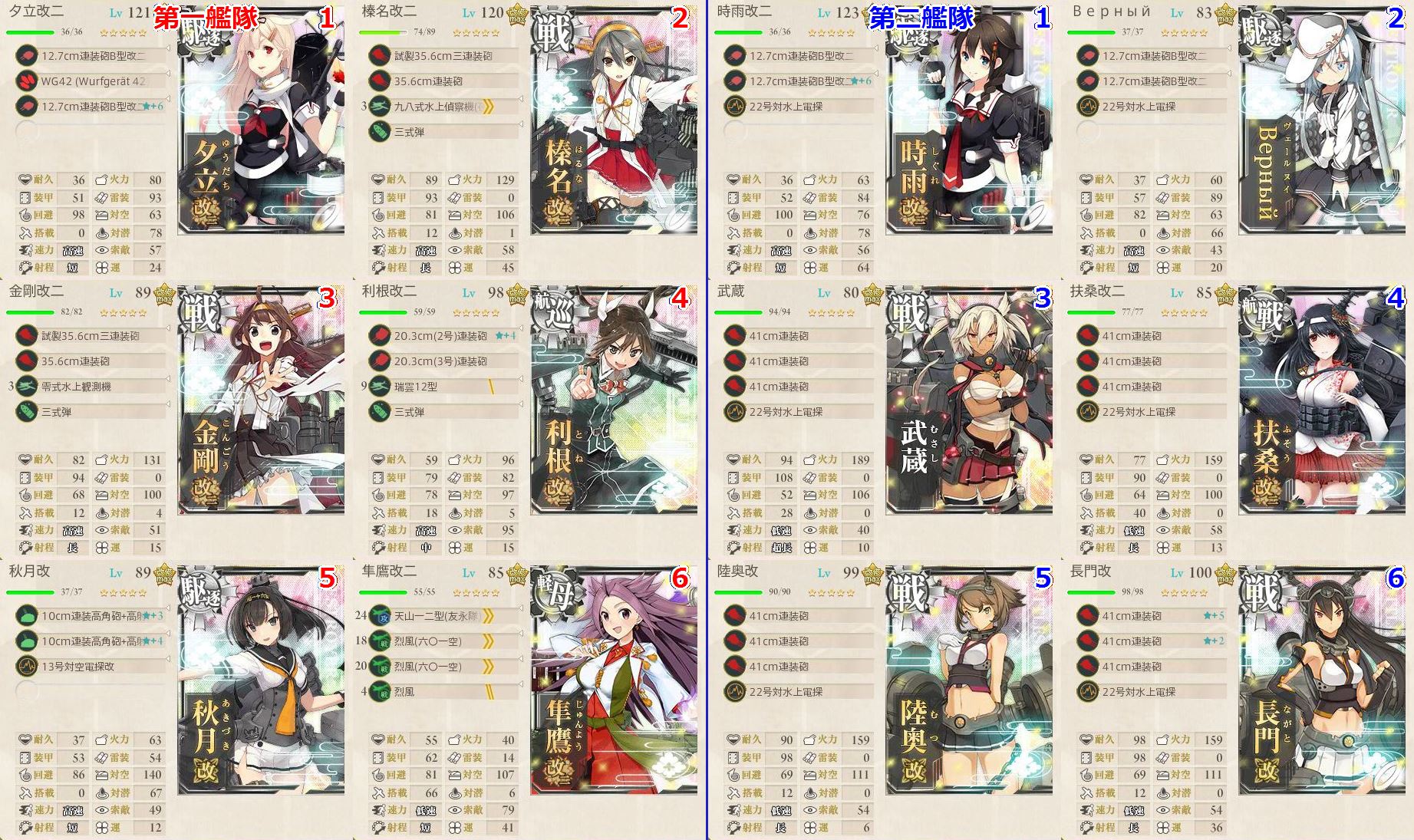
Task: Click Fusou Kai Ni 22号対水上電探 slot
Action: [1151, 411]
